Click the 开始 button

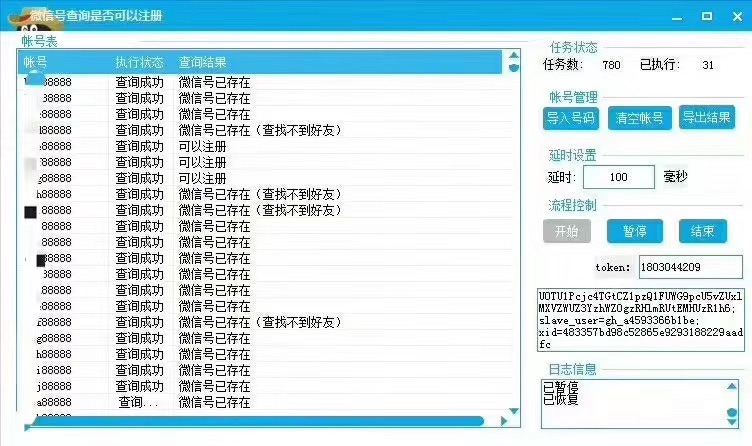pyautogui.click(x=566, y=231)
